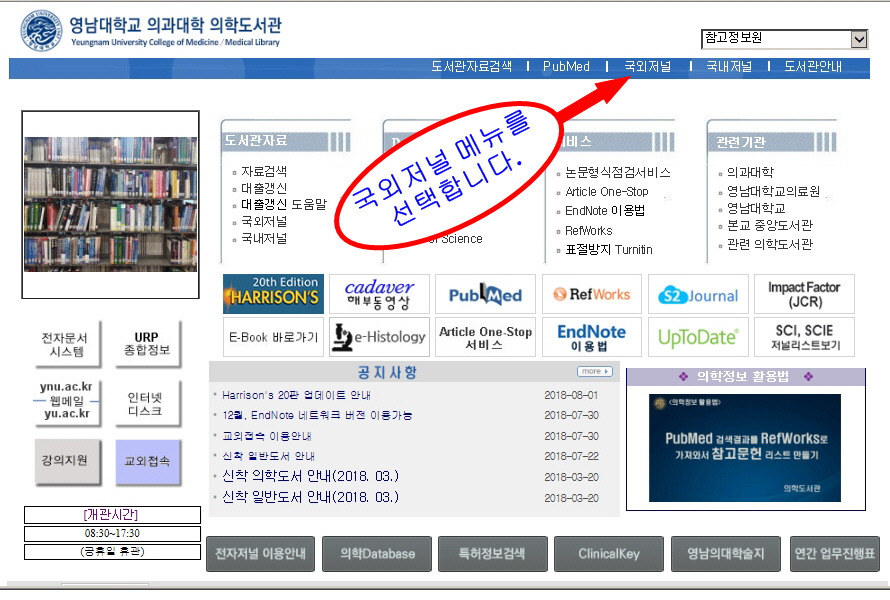Open PubMed in the top menu bar
Viewport: 890px width, 600px height.
566,66
